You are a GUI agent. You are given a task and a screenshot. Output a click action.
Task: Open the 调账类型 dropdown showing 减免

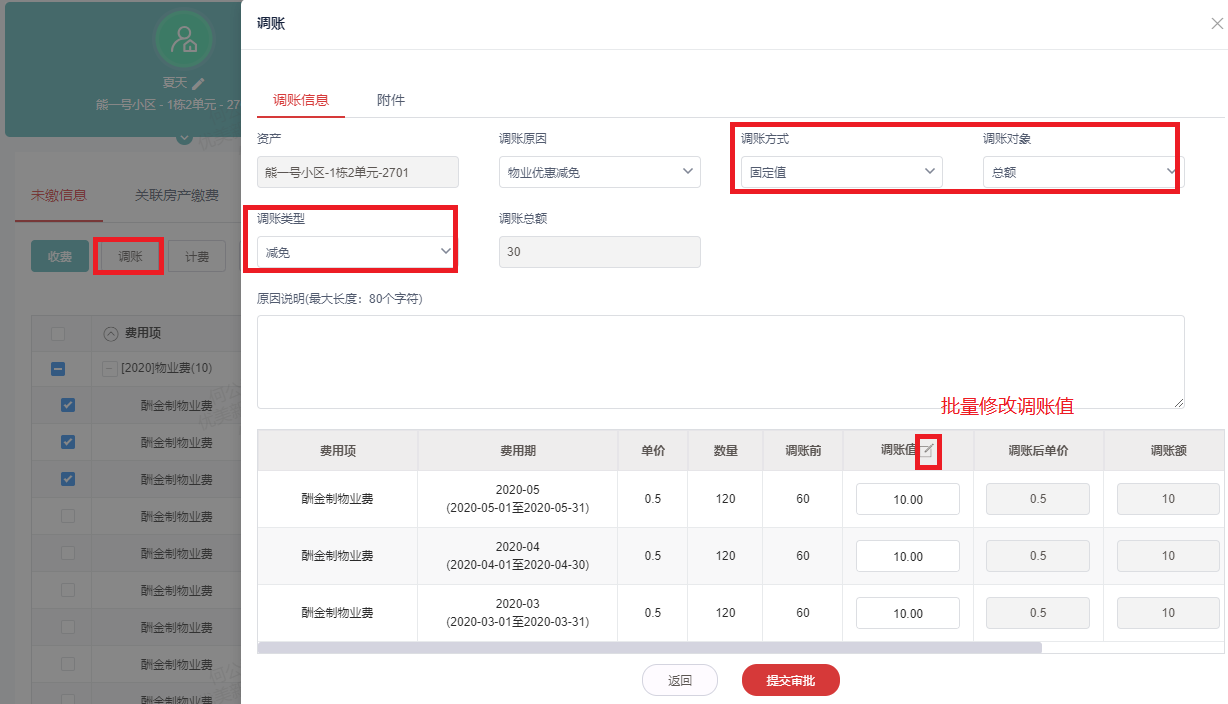click(357, 252)
